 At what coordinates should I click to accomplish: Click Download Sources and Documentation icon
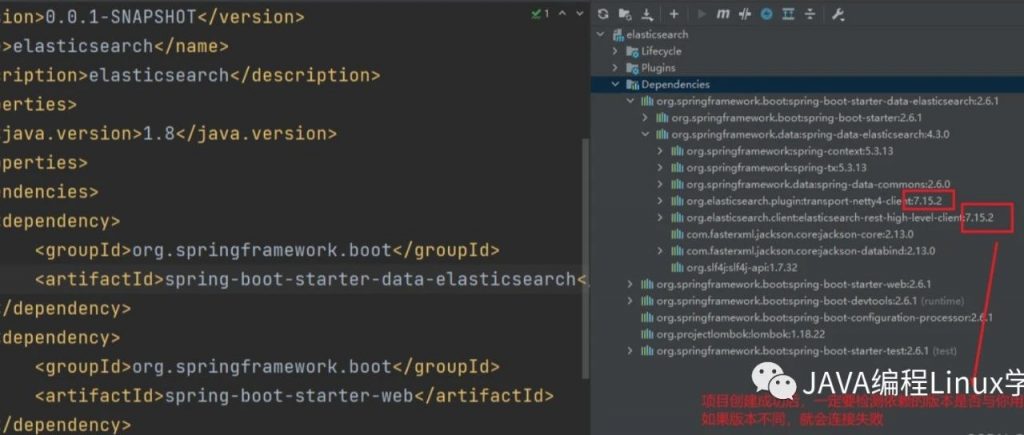click(647, 14)
